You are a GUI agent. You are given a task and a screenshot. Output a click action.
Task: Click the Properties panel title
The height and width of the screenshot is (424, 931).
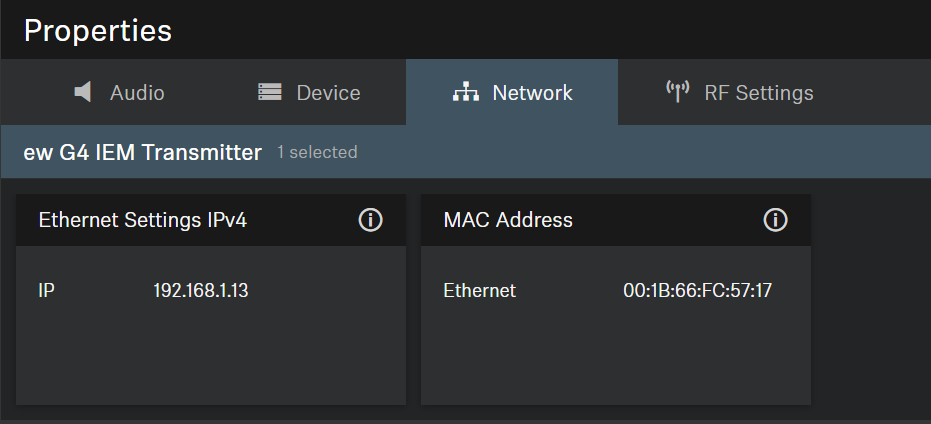[x=98, y=30]
